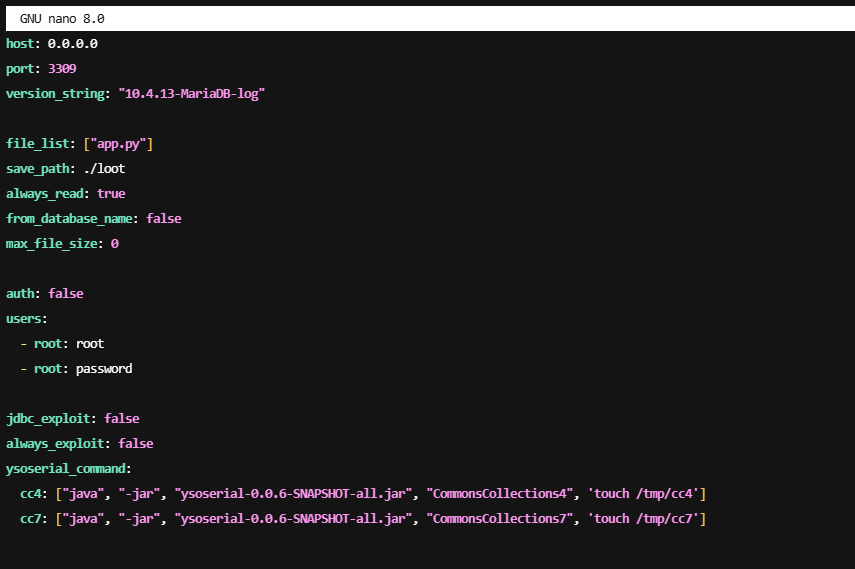Click the false value of jdbc_exploit
855x569 pixels.
coord(122,418)
